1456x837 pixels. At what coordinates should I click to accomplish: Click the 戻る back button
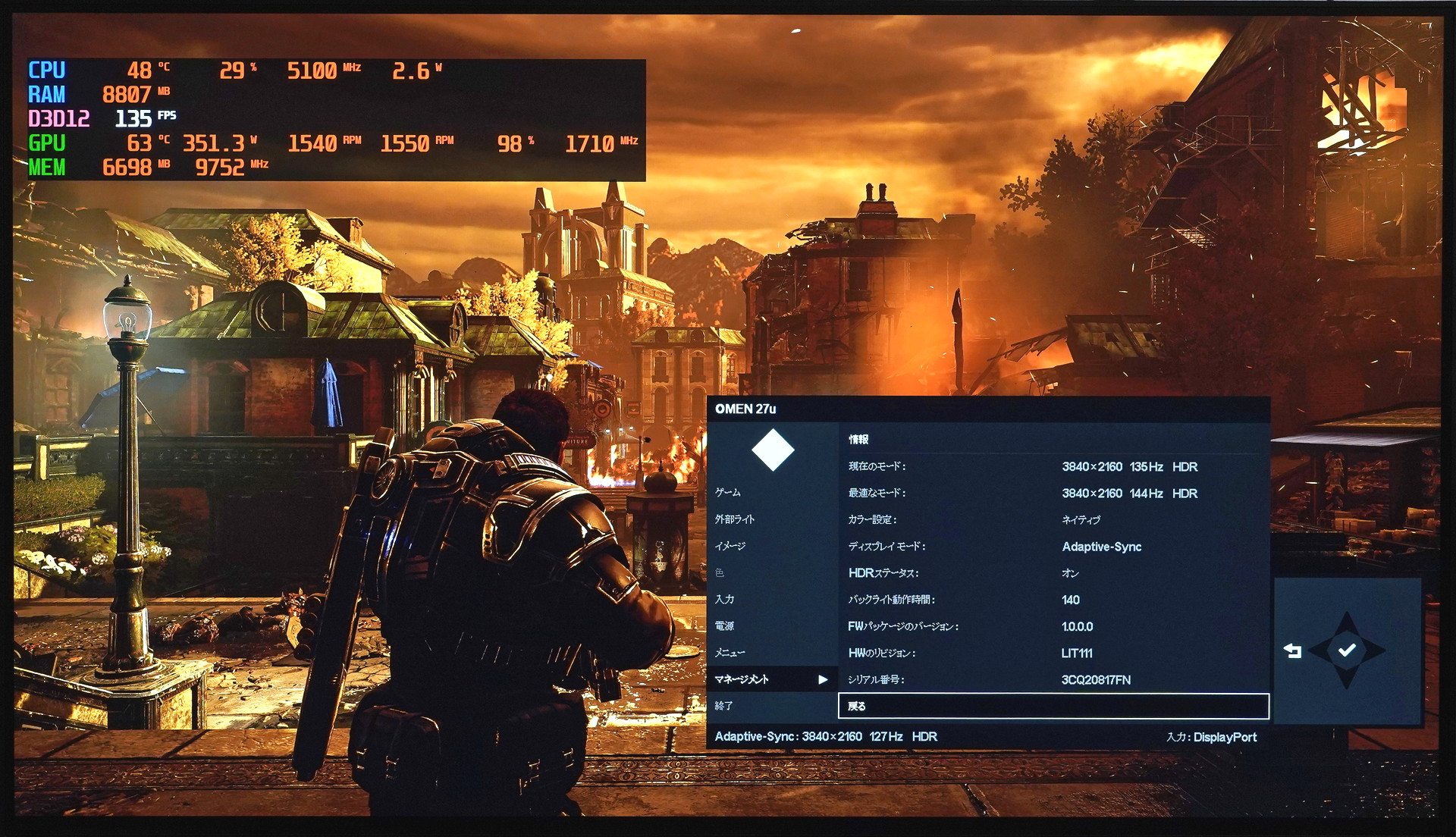tap(1053, 706)
